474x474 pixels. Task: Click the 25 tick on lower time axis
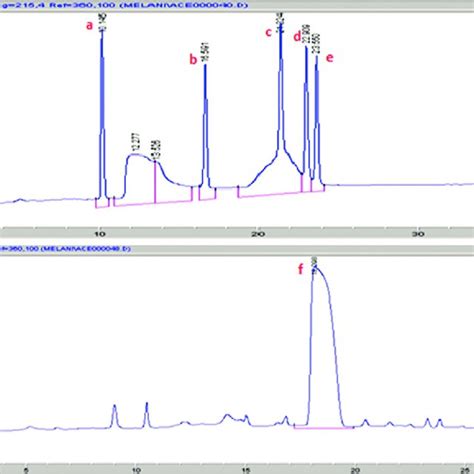point(465,471)
